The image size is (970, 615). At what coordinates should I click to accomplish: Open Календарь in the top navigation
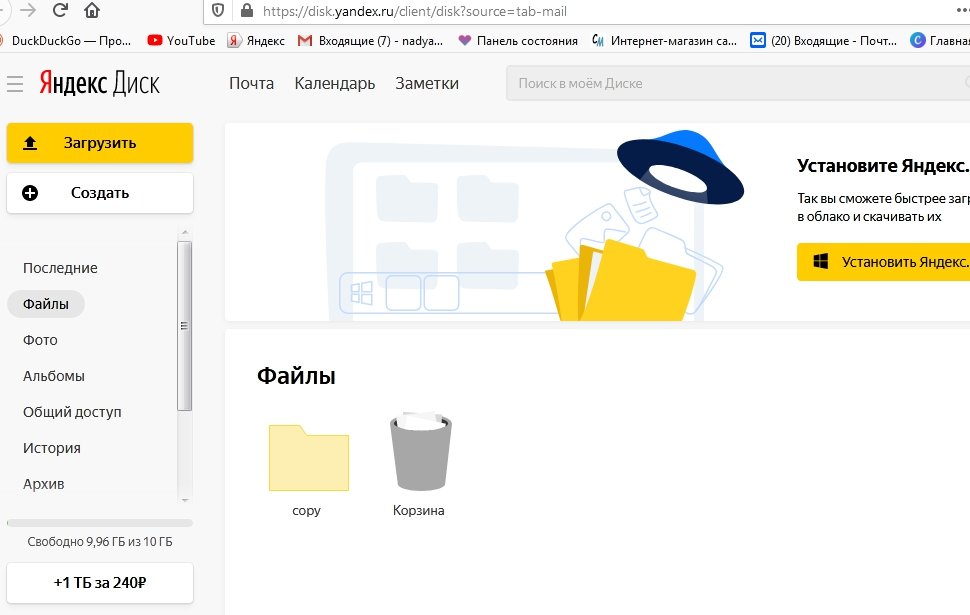coord(335,84)
